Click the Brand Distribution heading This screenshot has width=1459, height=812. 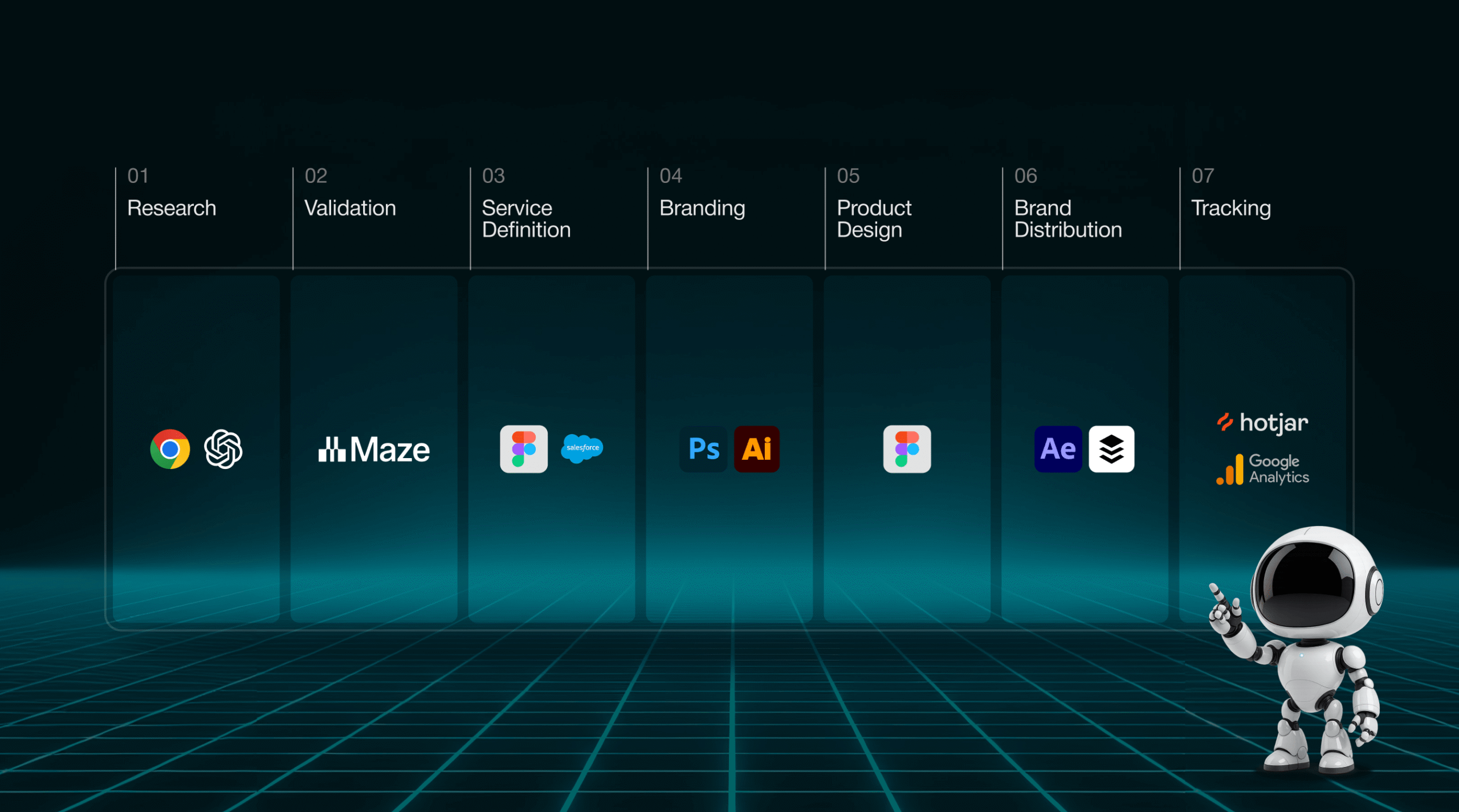(1067, 219)
